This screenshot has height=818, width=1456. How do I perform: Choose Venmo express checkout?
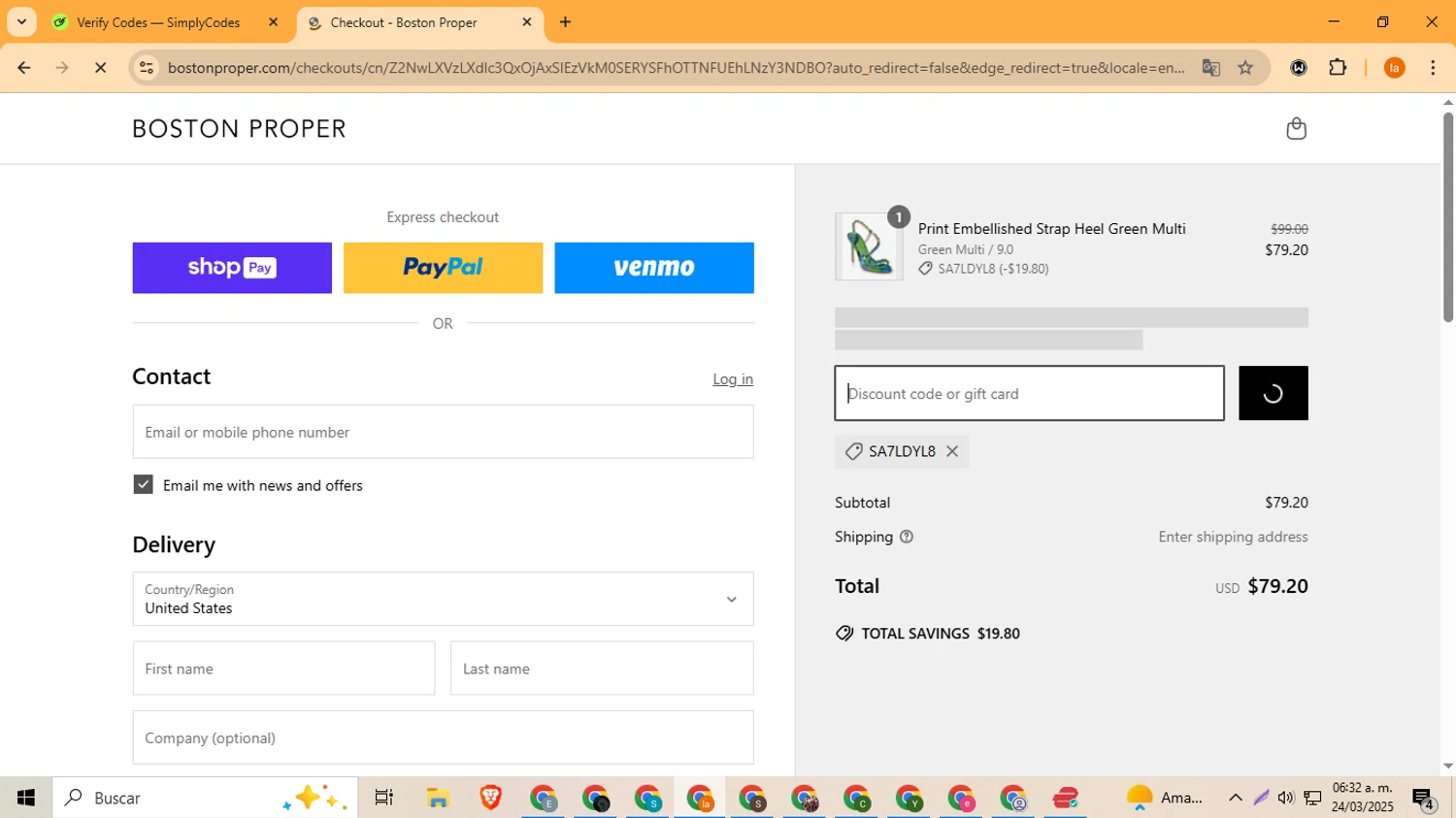click(x=654, y=268)
